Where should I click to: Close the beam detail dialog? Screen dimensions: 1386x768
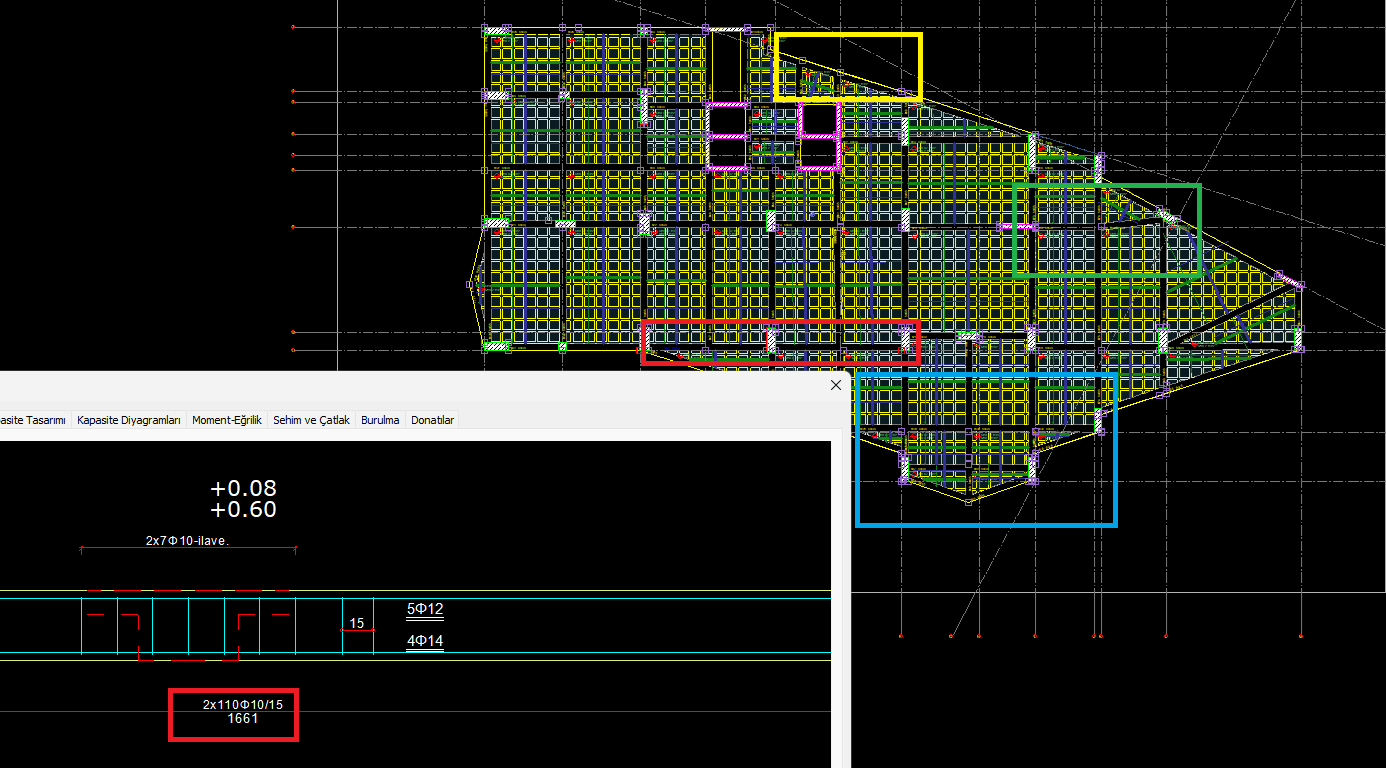836,385
